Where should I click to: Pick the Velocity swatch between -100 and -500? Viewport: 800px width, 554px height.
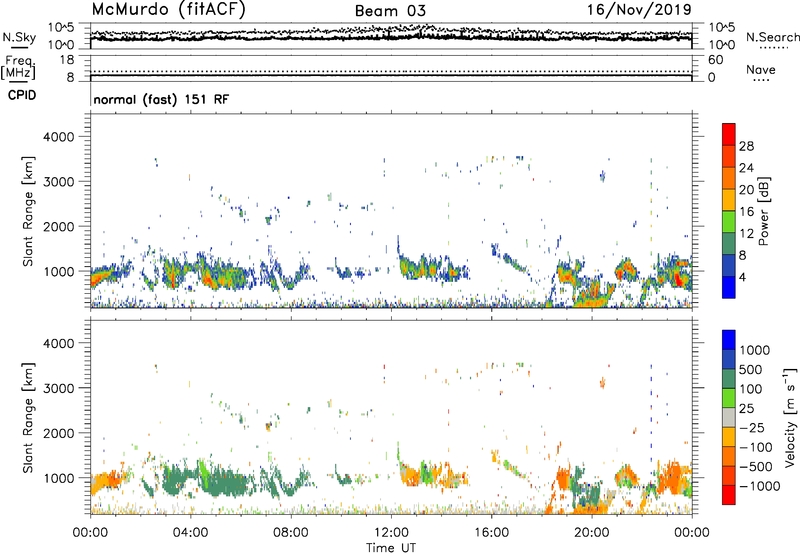click(729, 457)
